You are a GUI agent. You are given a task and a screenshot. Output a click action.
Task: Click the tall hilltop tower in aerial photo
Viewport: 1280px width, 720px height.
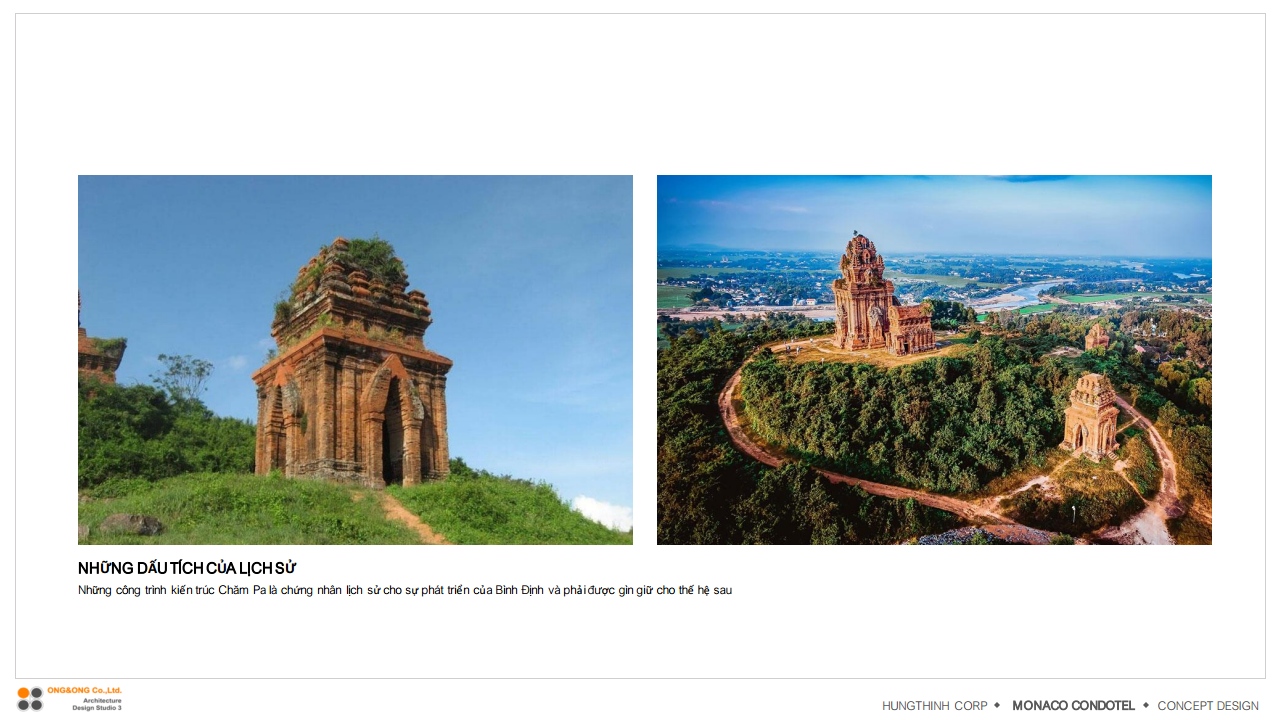866,294
